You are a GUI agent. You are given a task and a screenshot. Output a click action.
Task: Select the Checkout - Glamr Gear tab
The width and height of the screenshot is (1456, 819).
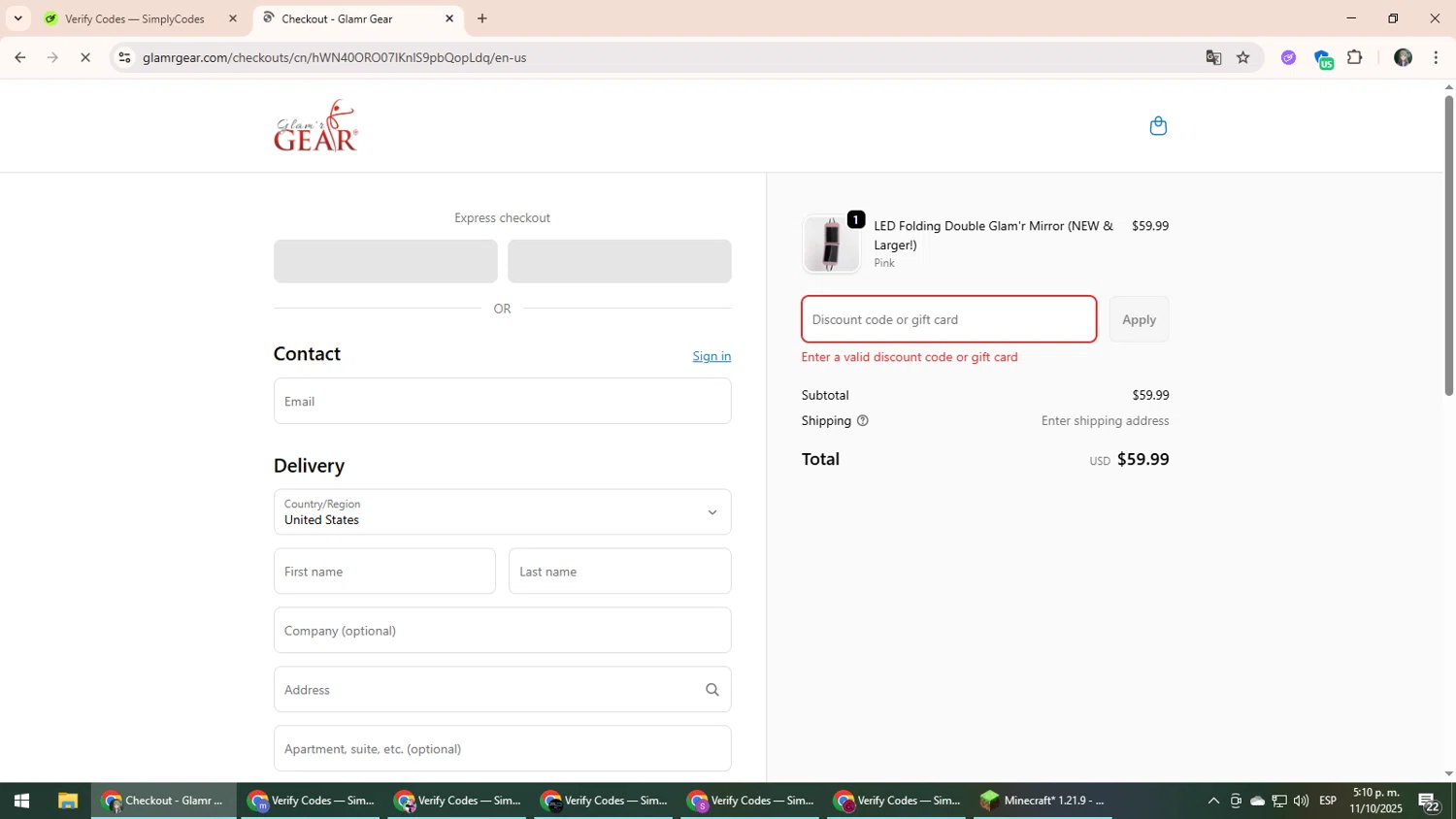[356, 18]
